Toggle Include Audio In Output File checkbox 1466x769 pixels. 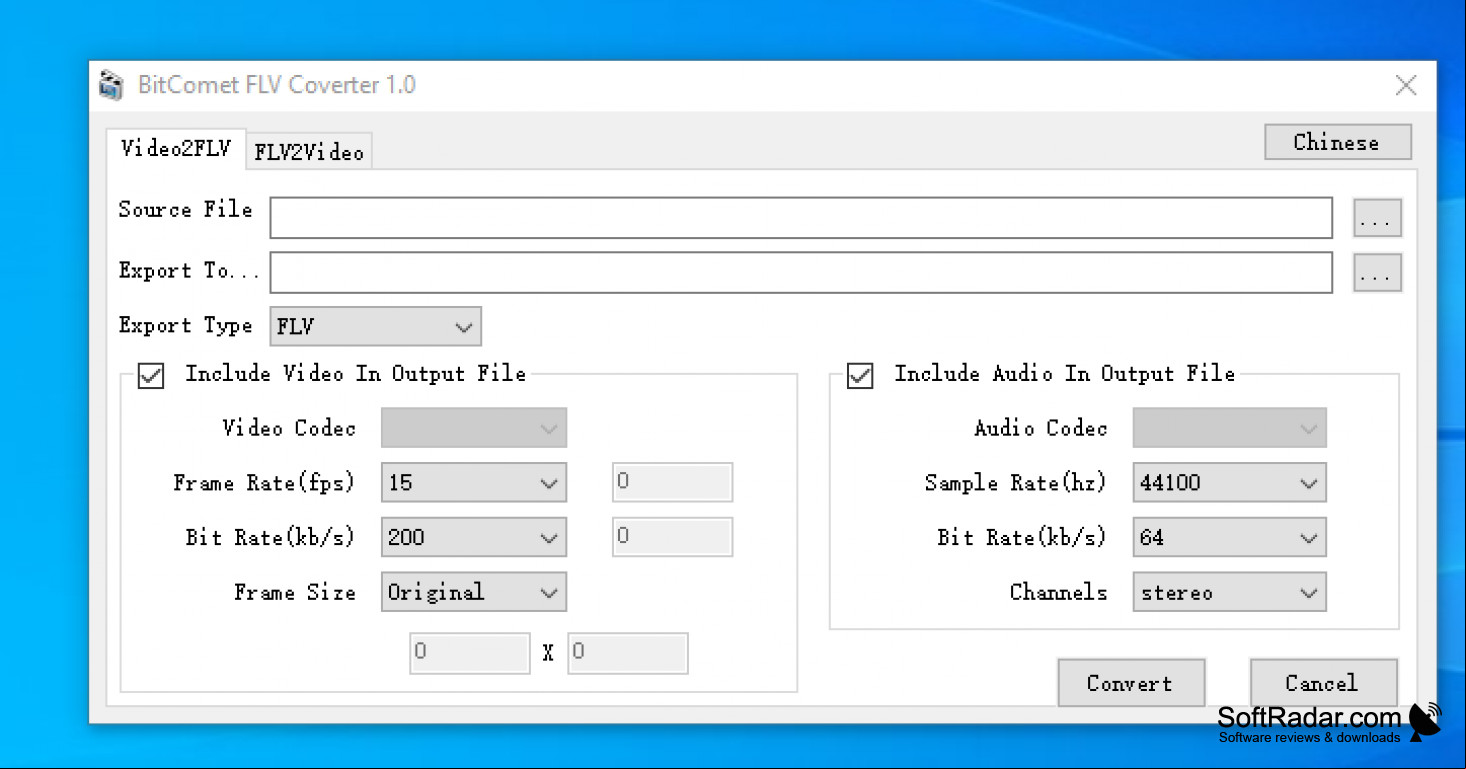point(860,376)
